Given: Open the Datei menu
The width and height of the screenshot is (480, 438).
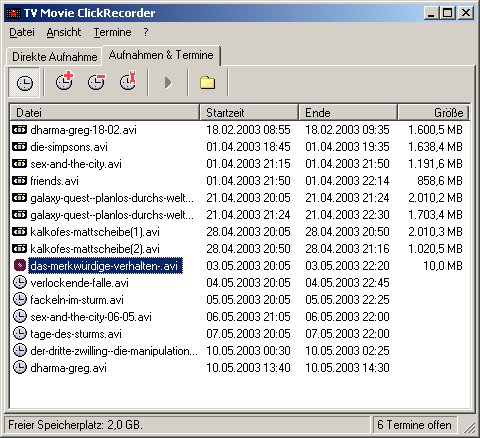Looking at the screenshot, I should tap(22, 32).
